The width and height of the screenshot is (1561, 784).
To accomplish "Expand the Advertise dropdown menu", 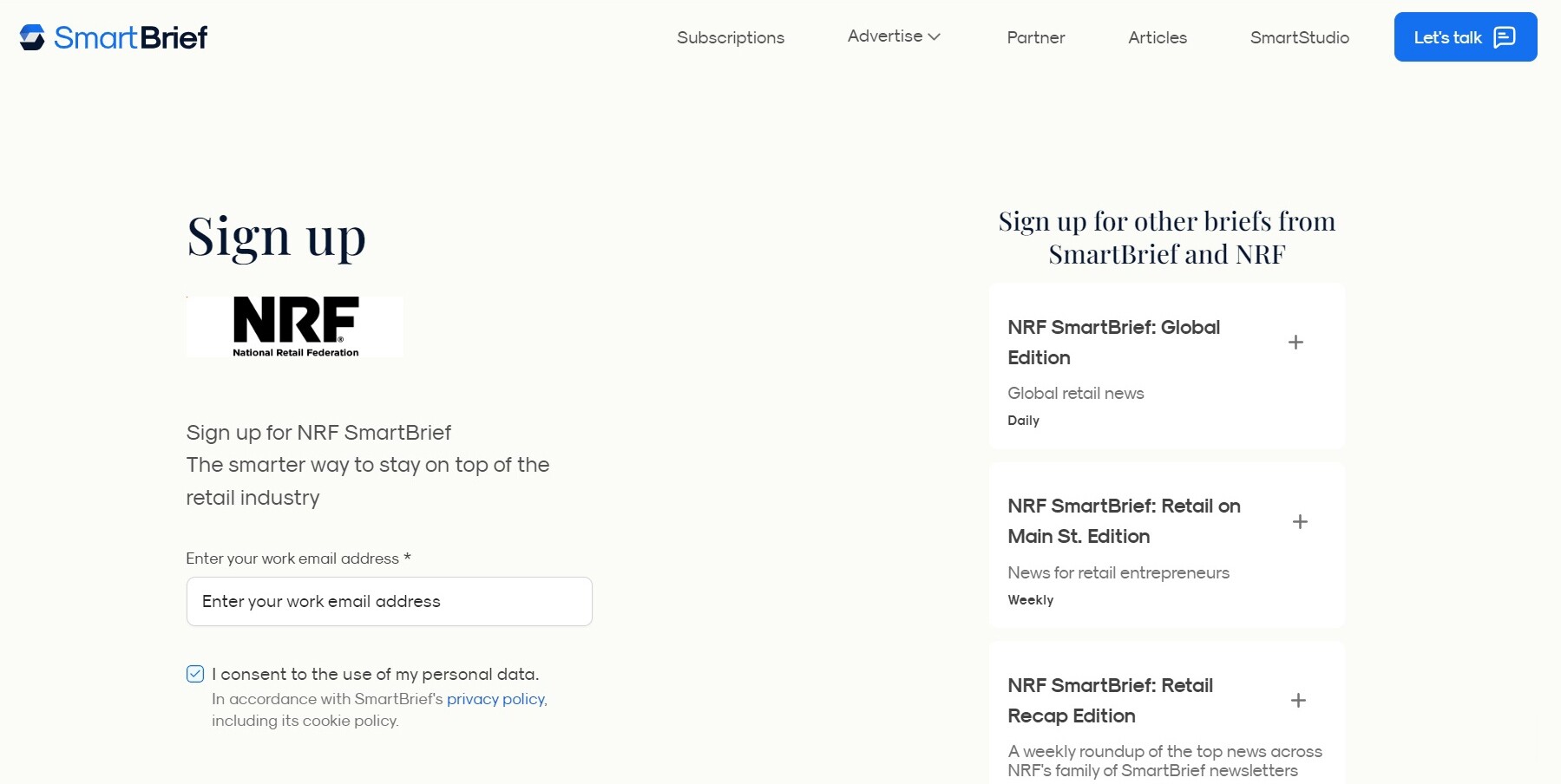I will [894, 36].
